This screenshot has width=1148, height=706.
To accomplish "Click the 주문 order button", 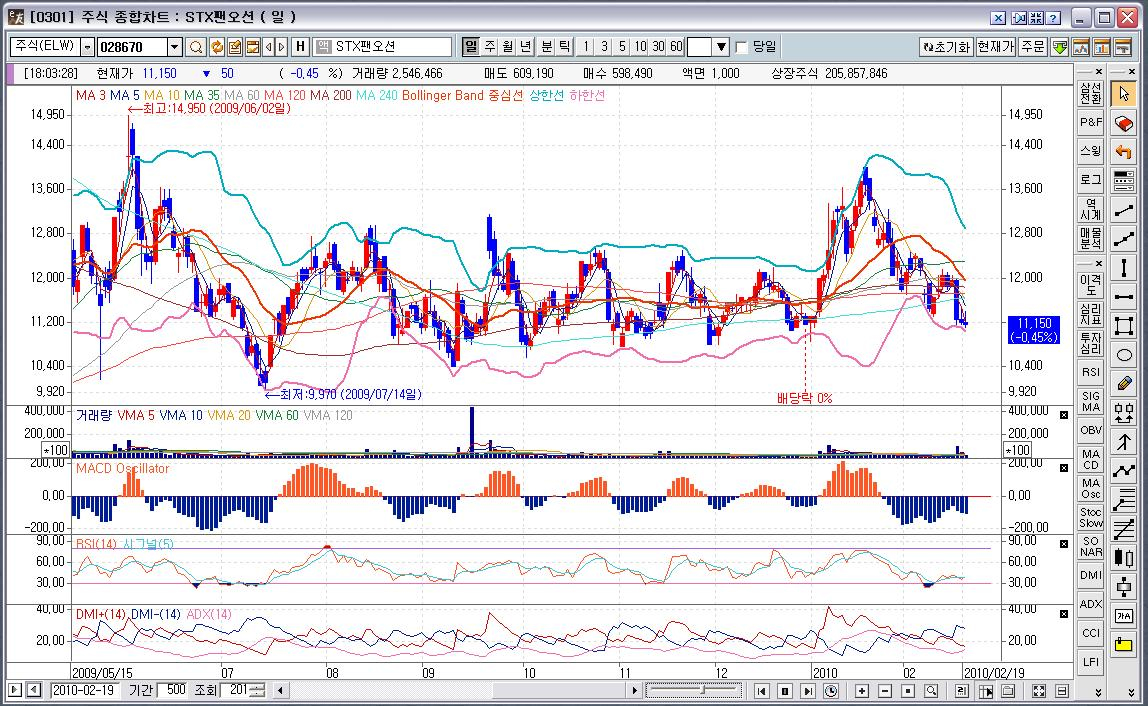I will pos(1033,47).
